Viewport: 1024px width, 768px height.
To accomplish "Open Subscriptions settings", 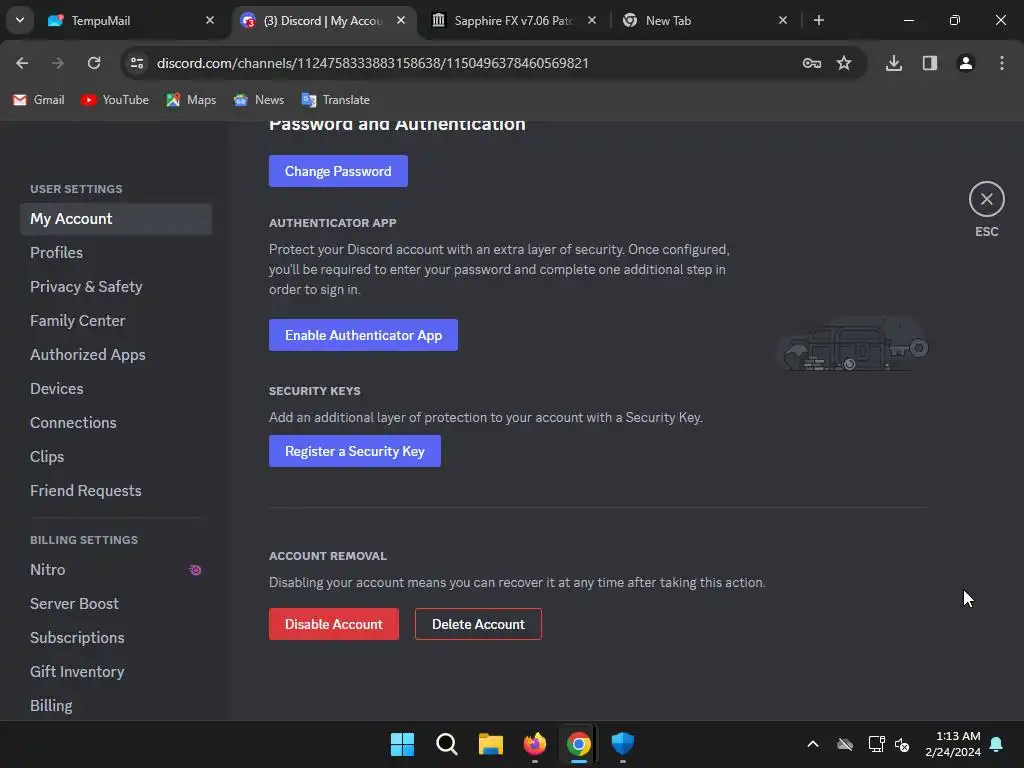I will click(x=116, y=637).
